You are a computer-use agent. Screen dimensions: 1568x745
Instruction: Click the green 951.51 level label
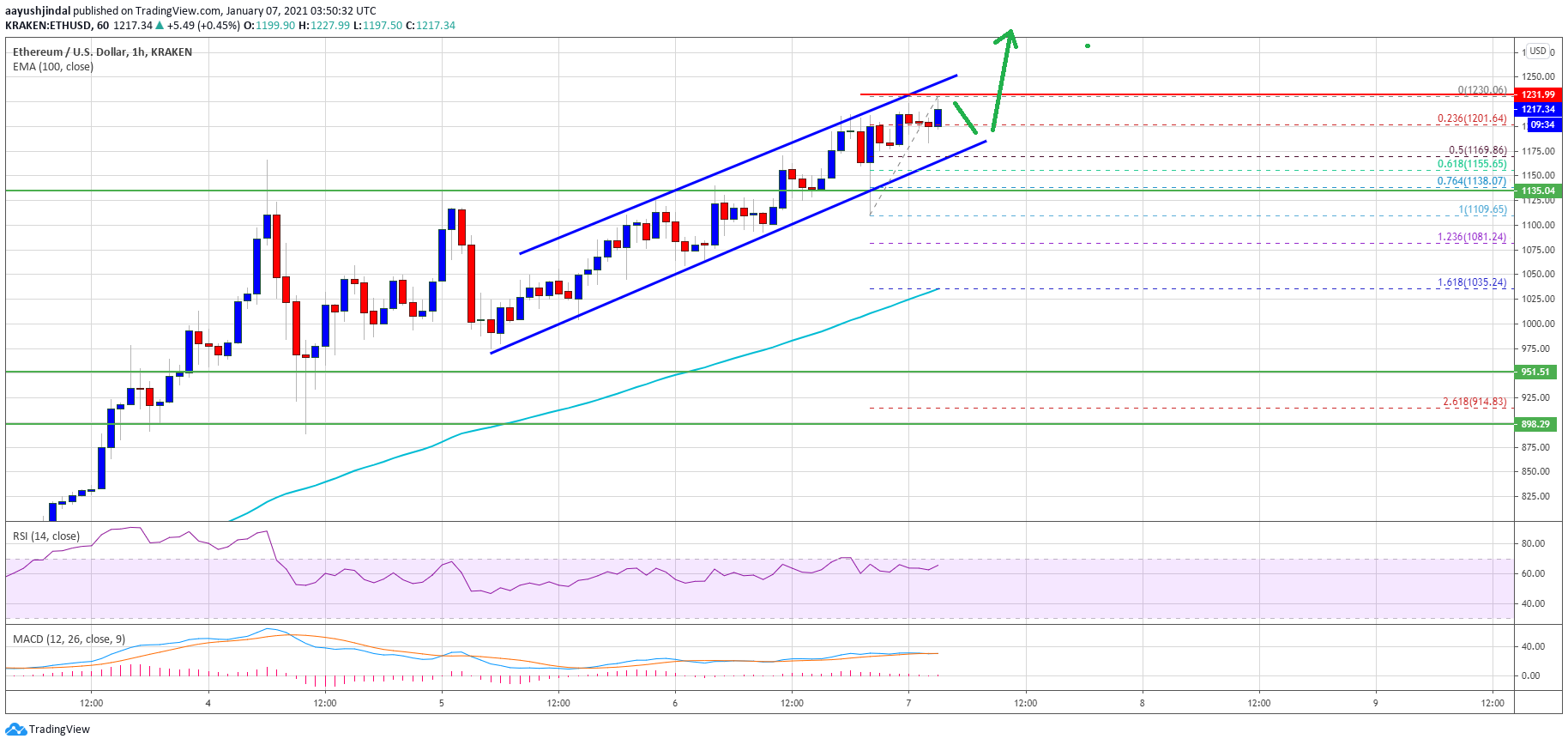(1535, 372)
